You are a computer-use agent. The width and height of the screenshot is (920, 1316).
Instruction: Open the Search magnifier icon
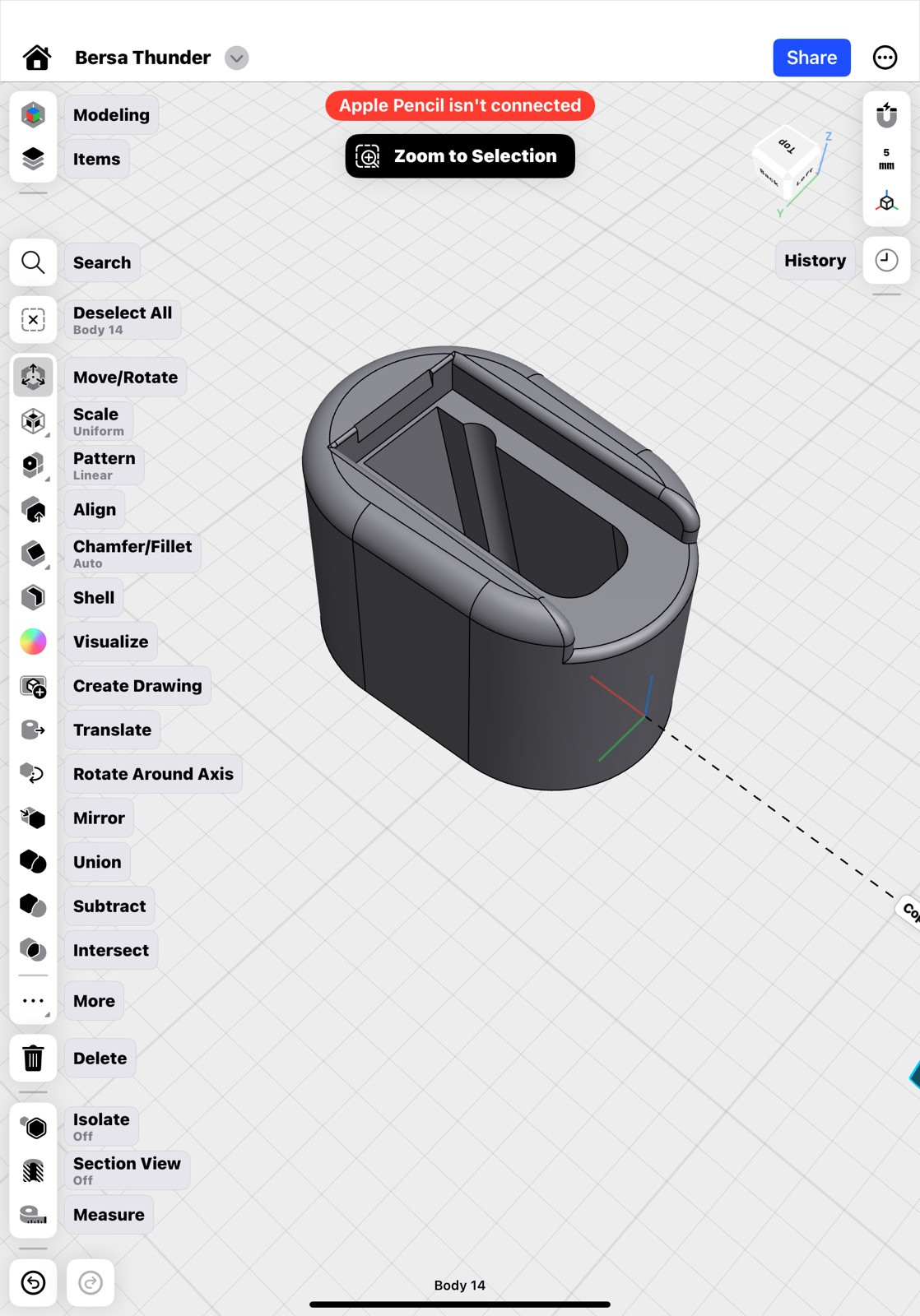coord(33,262)
